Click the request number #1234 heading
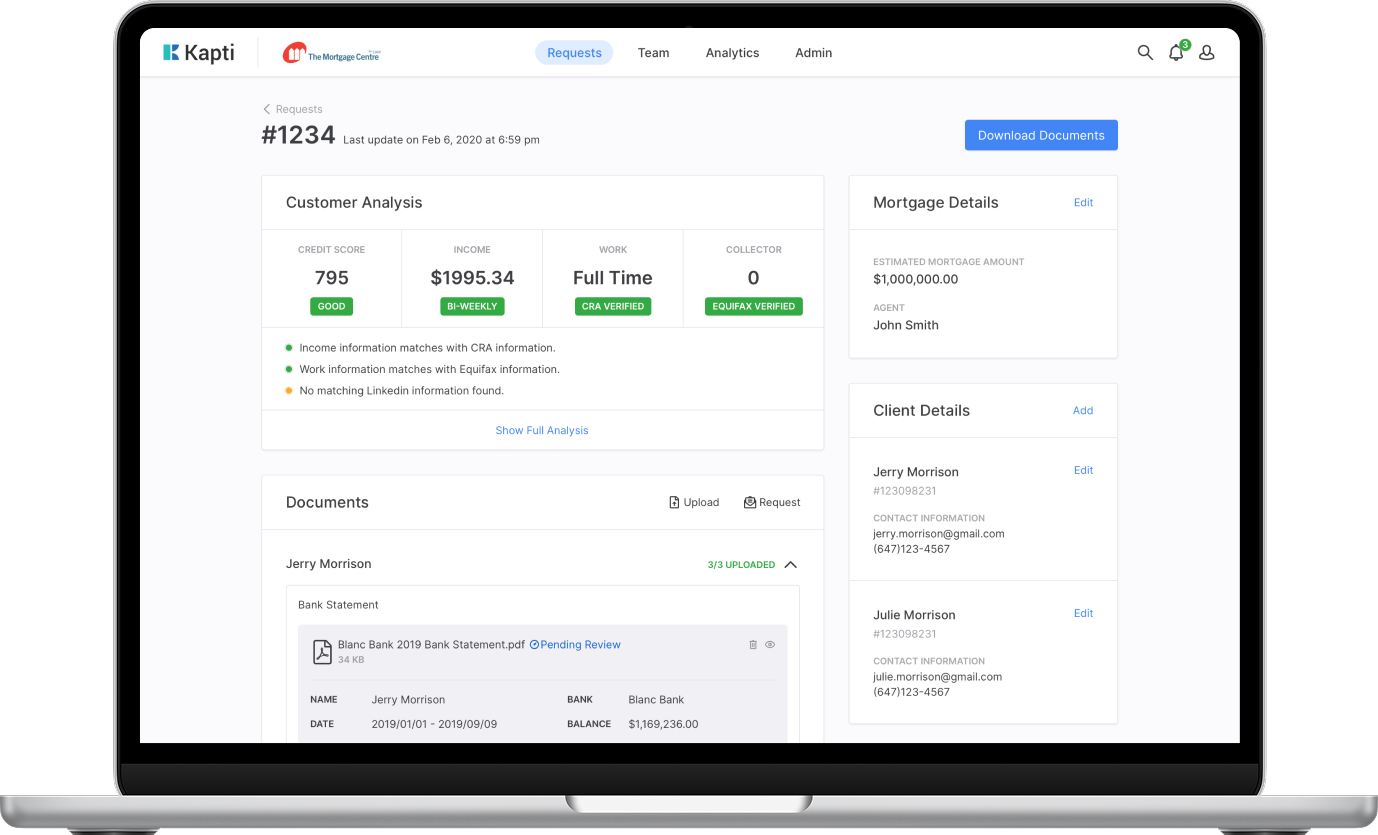Viewport: 1378px width, 835px height. [x=298, y=136]
